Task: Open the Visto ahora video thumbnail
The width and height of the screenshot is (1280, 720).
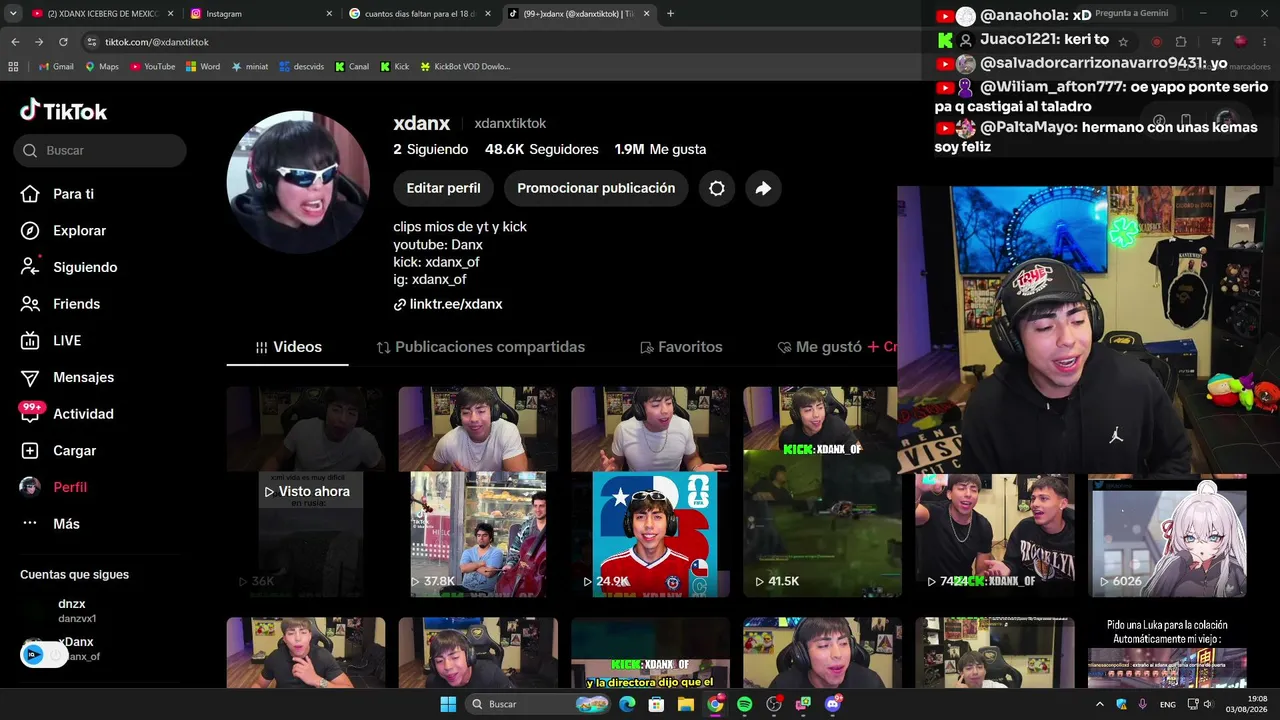Action: 306,492
